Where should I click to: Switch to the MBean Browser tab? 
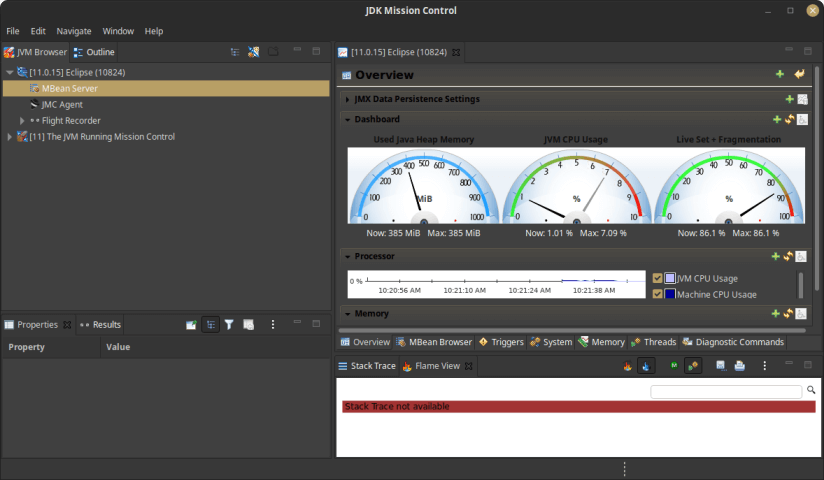[434, 342]
